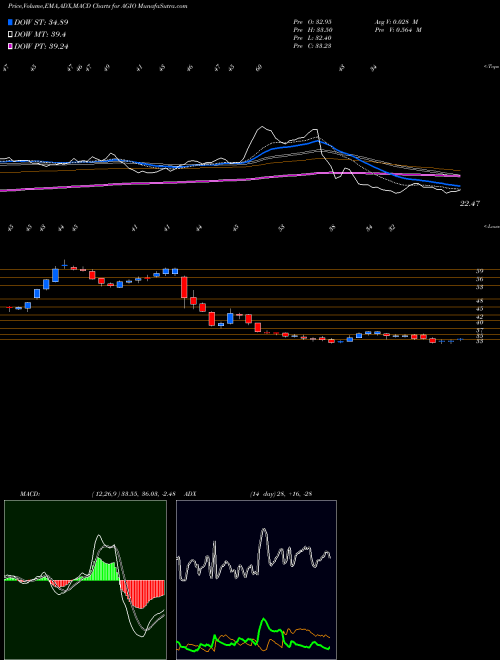
Task: Click the 39 price axis label
Action: pos(479,271)
